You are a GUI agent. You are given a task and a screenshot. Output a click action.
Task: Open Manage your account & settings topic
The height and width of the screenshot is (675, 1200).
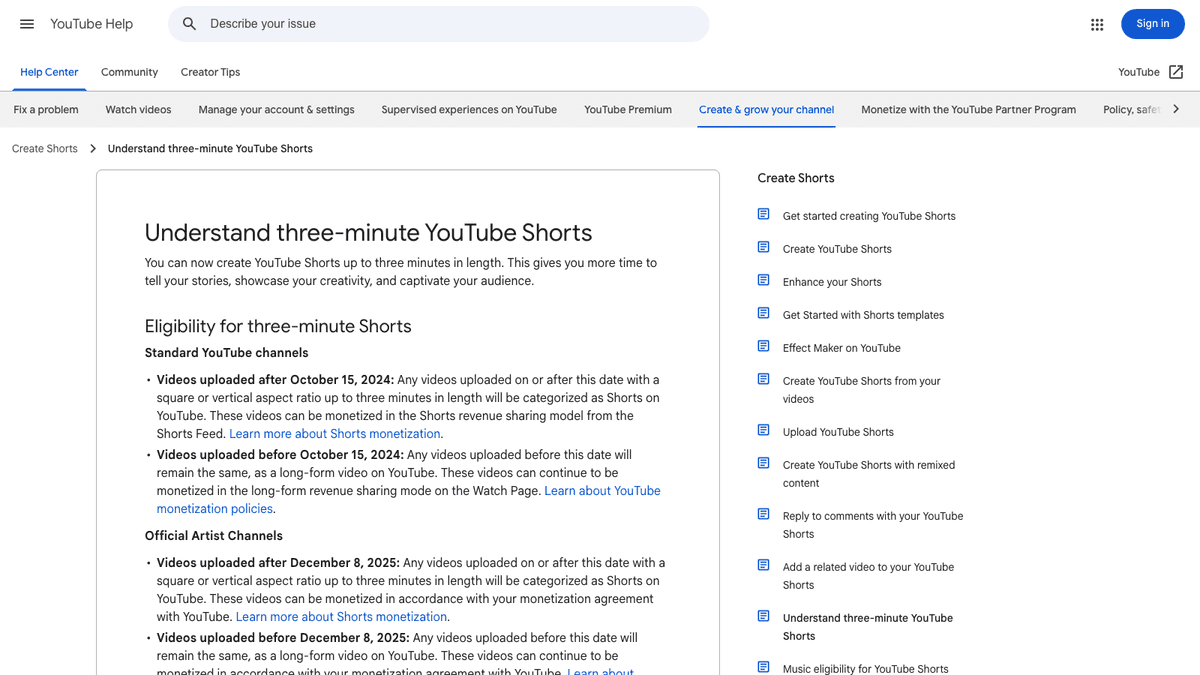click(276, 110)
